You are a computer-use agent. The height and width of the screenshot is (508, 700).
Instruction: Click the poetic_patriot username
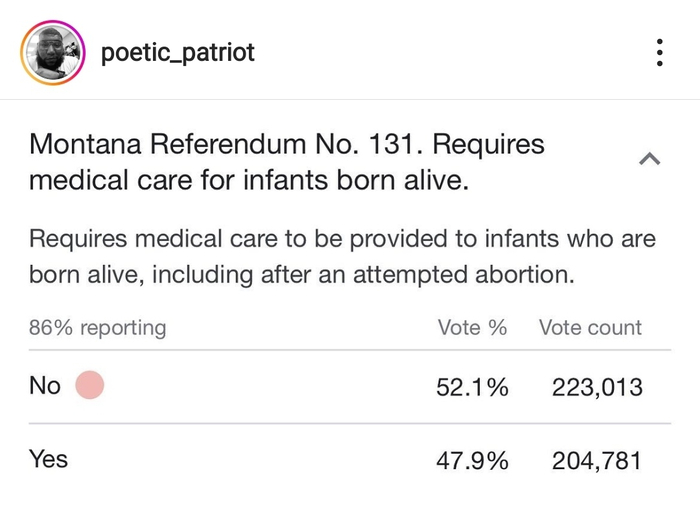click(178, 52)
